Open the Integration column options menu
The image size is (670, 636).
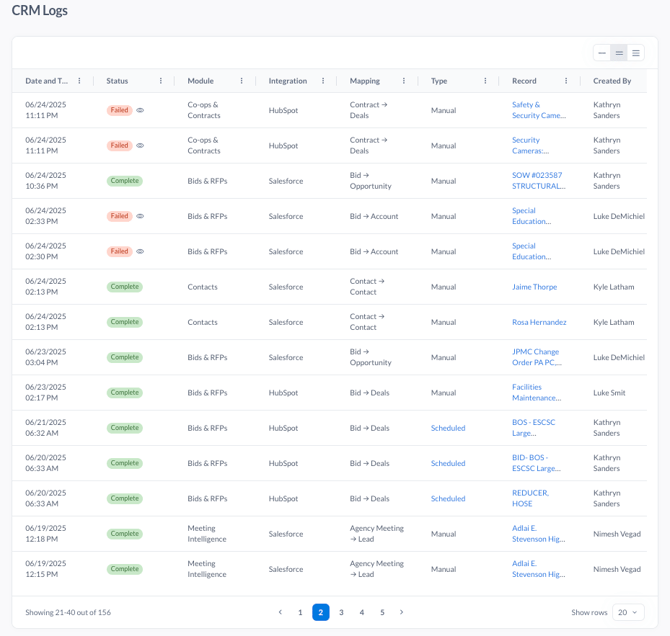[x=323, y=81]
